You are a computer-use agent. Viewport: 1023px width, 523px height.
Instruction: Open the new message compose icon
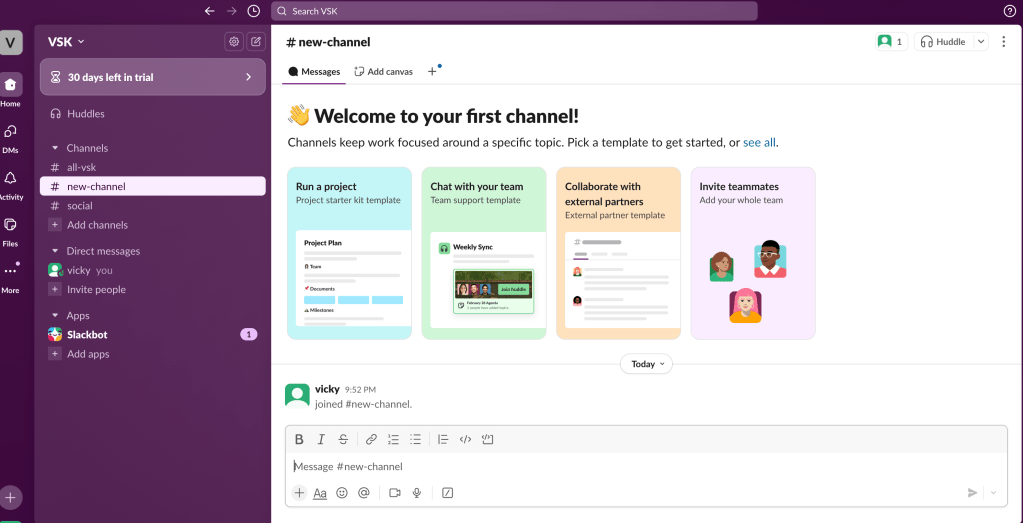256,42
